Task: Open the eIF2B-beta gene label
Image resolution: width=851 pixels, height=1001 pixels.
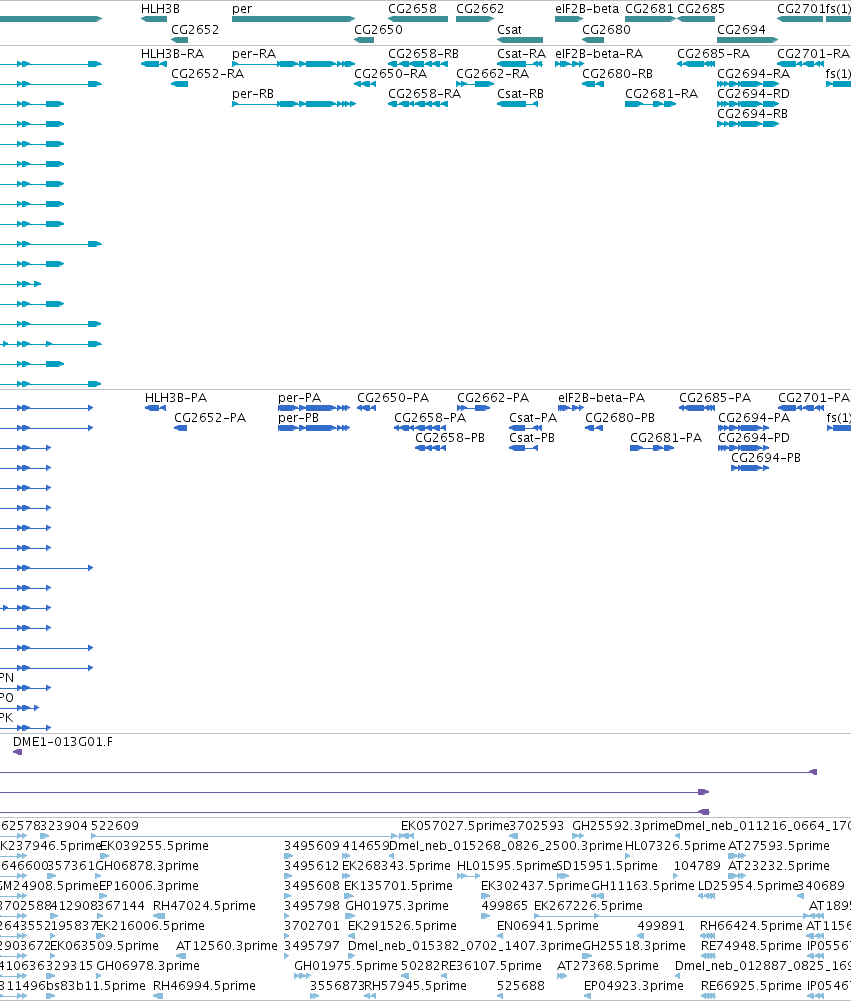Action: tap(587, 9)
